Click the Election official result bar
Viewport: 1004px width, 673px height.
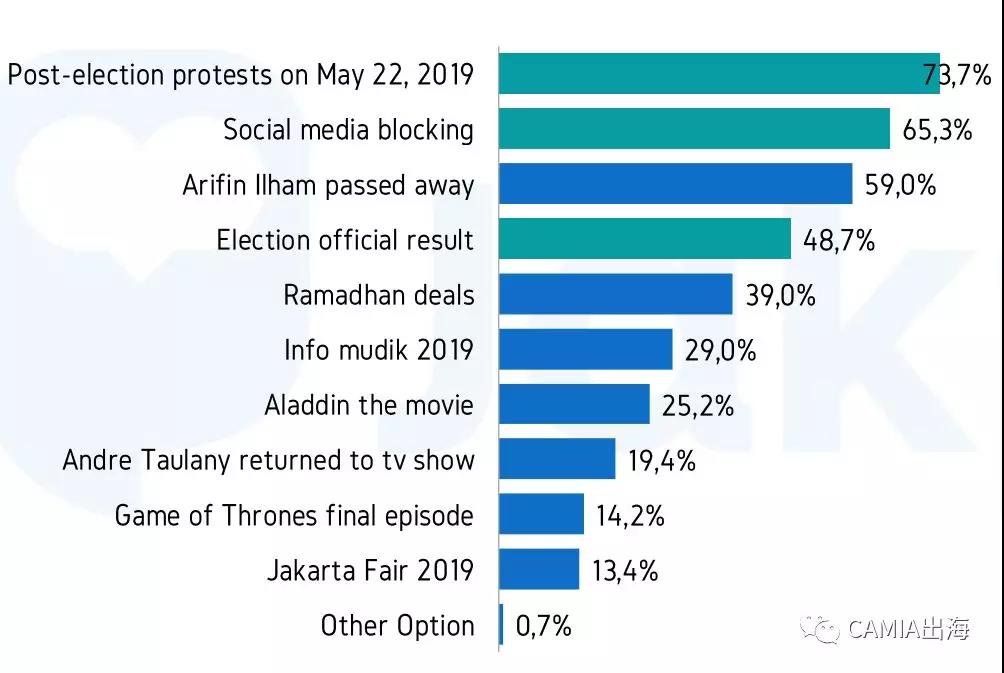pyautogui.click(x=644, y=240)
